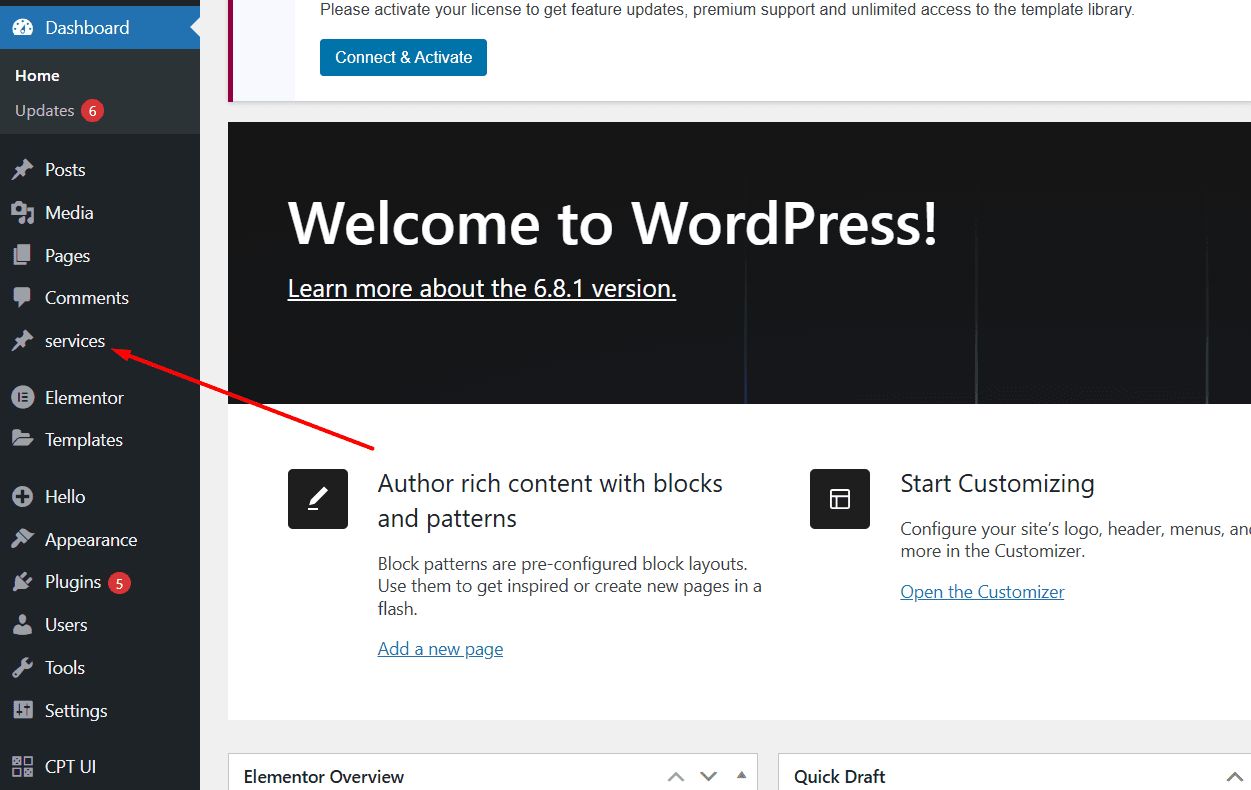Image resolution: width=1251 pixels, height=790 pixels.
Task: Select the Media library icon
Action: tap(25, 212)
